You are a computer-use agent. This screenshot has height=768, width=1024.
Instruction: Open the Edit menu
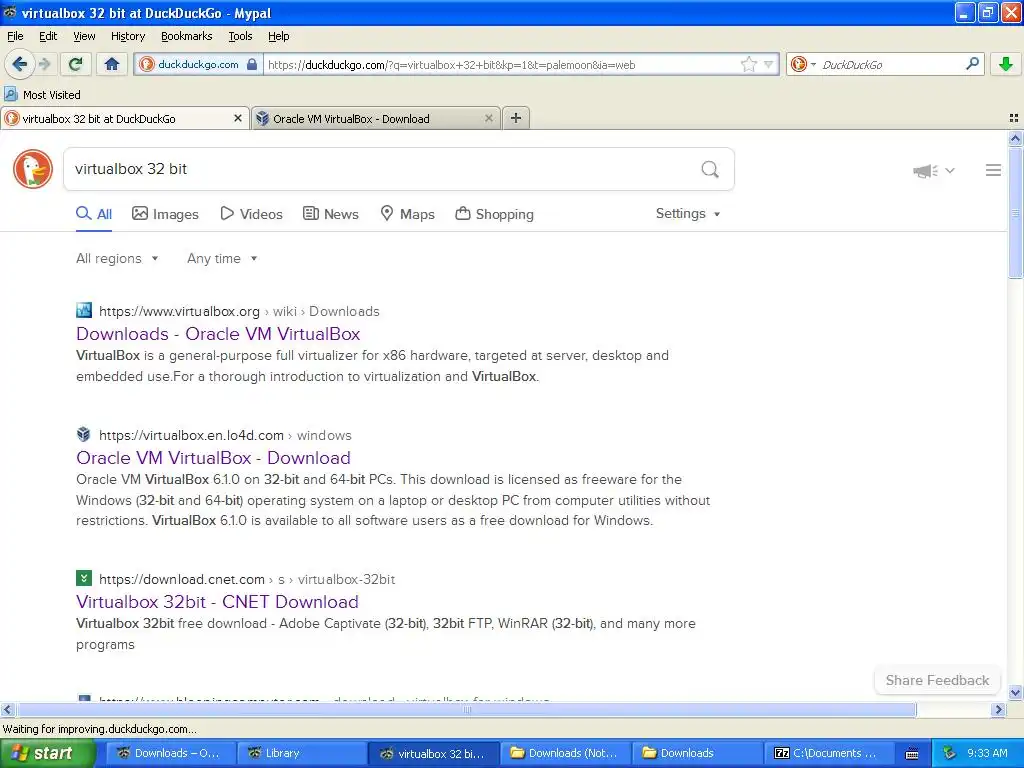[x=48, y=36]
